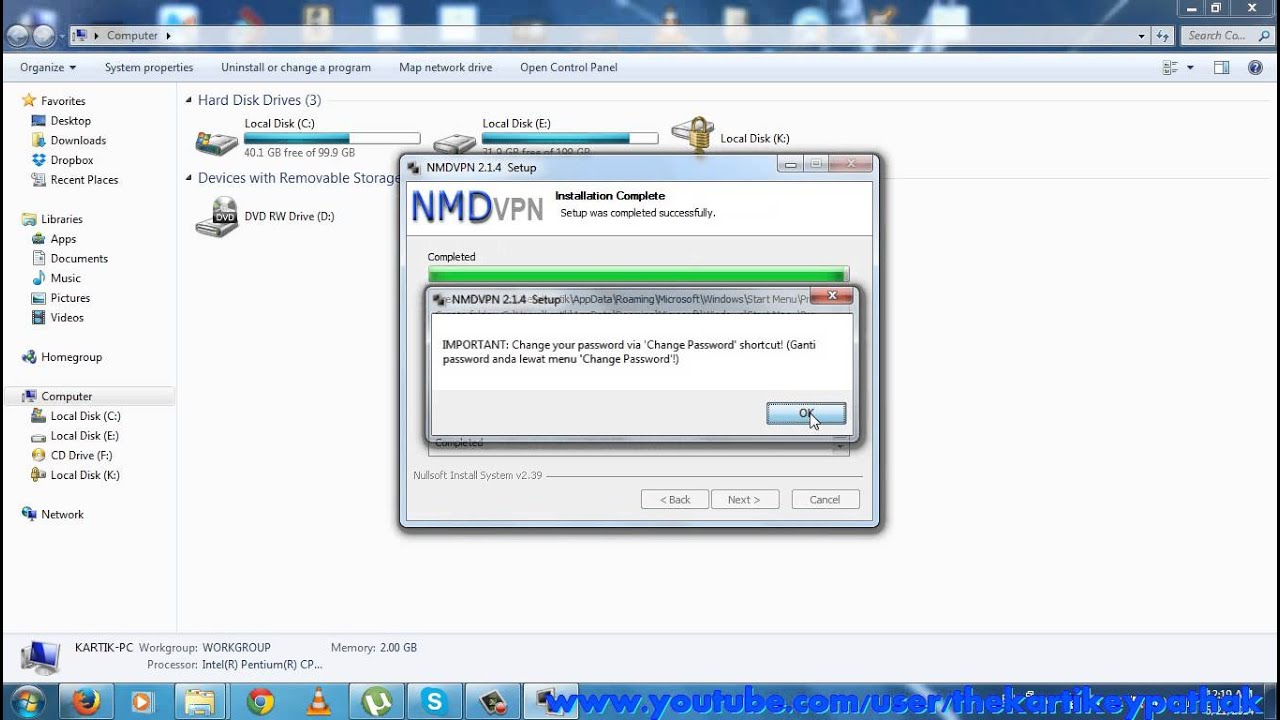Open the address bar history dropdown
The height and width of the screenshot is (720, 1280).
(1142, 35)
